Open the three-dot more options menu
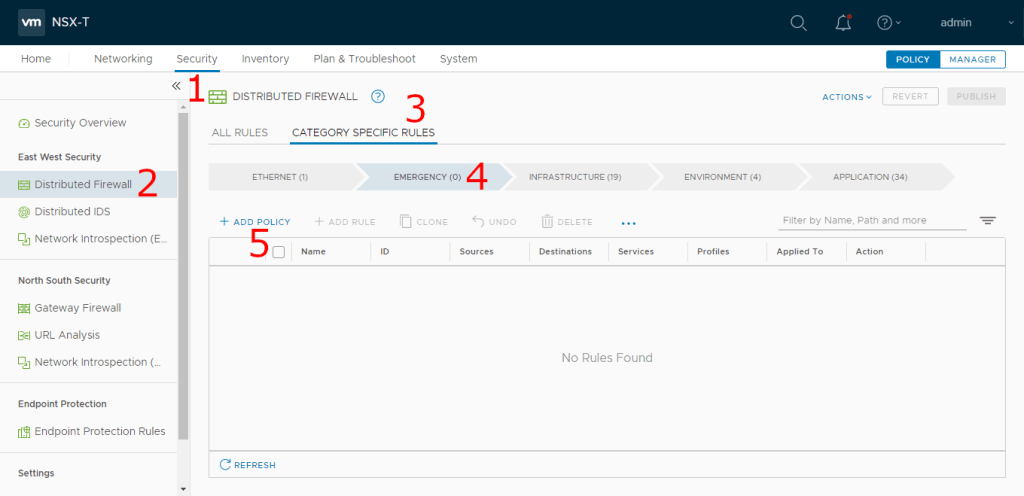1024x496 pixels. click(628, 222)
